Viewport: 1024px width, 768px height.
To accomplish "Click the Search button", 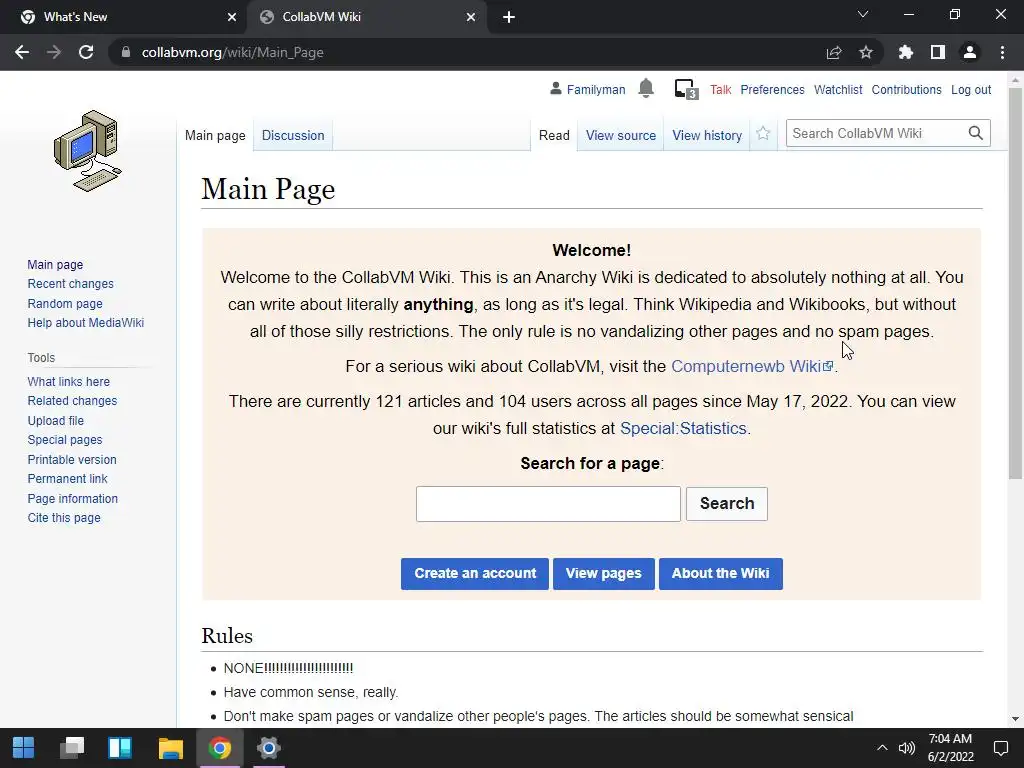I will click(x=727, y=504).
